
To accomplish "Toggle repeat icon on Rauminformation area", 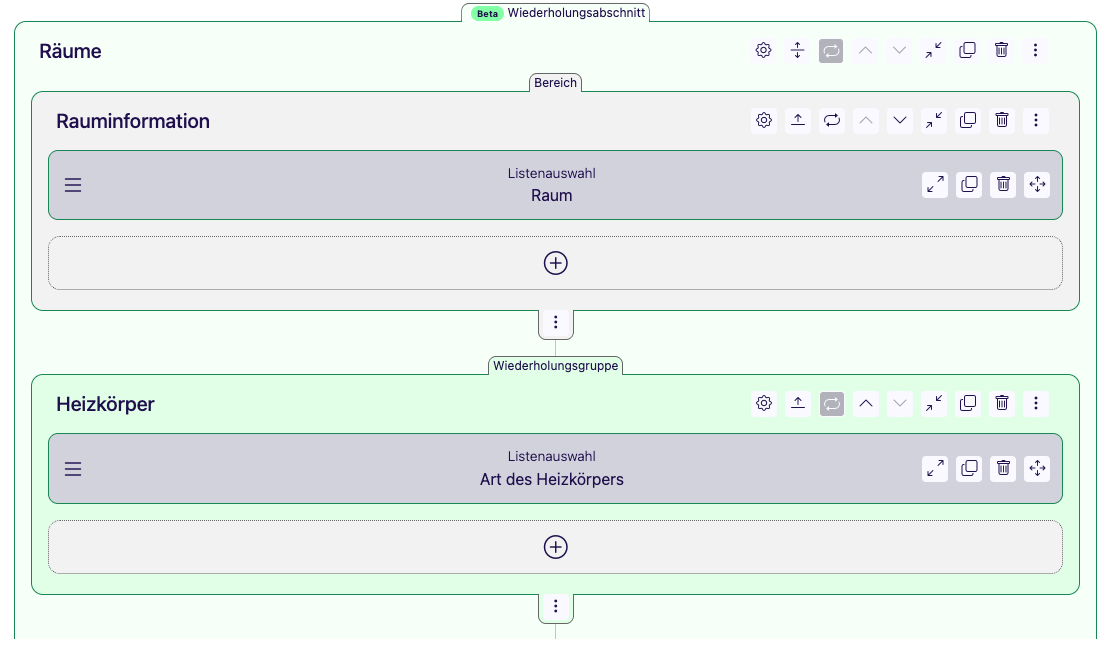I will 832,120.
